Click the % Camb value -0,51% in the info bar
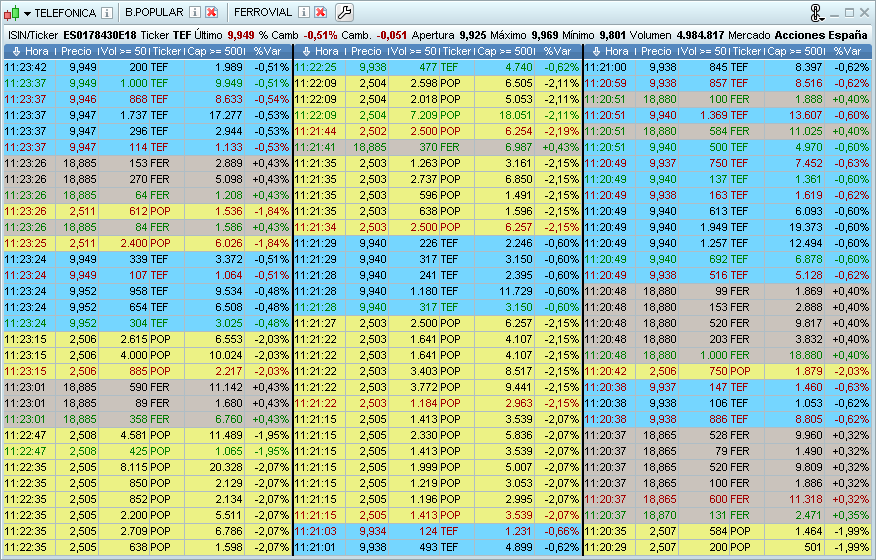Screen dimensions: 876x560 point(320,35)
